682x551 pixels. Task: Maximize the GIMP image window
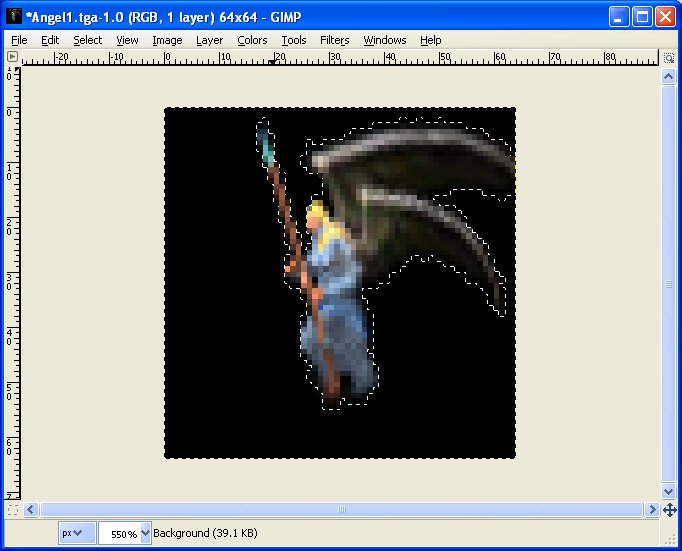click(x=643, y=16)
